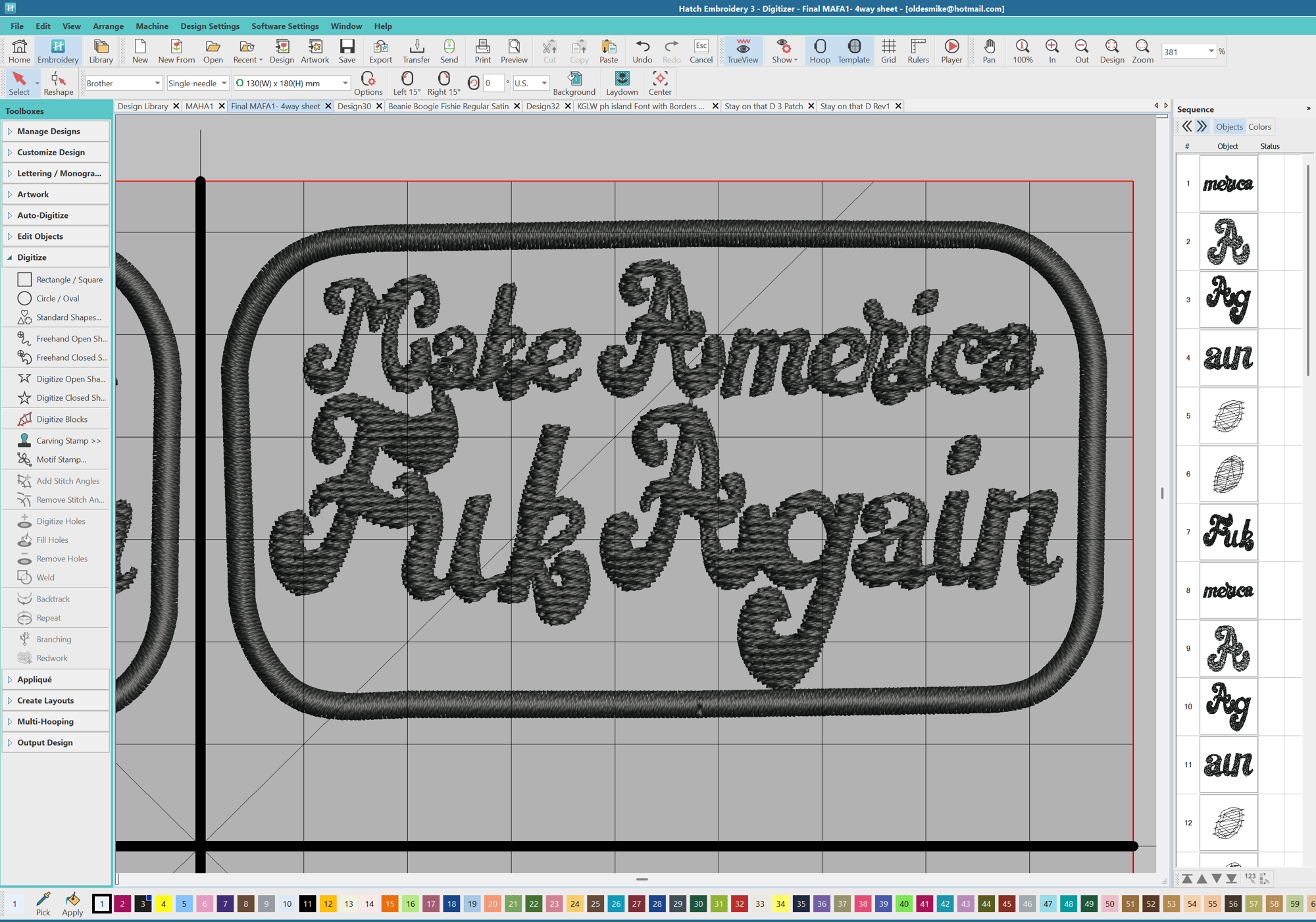Open the Software Settings menu

tap(284, 26)
